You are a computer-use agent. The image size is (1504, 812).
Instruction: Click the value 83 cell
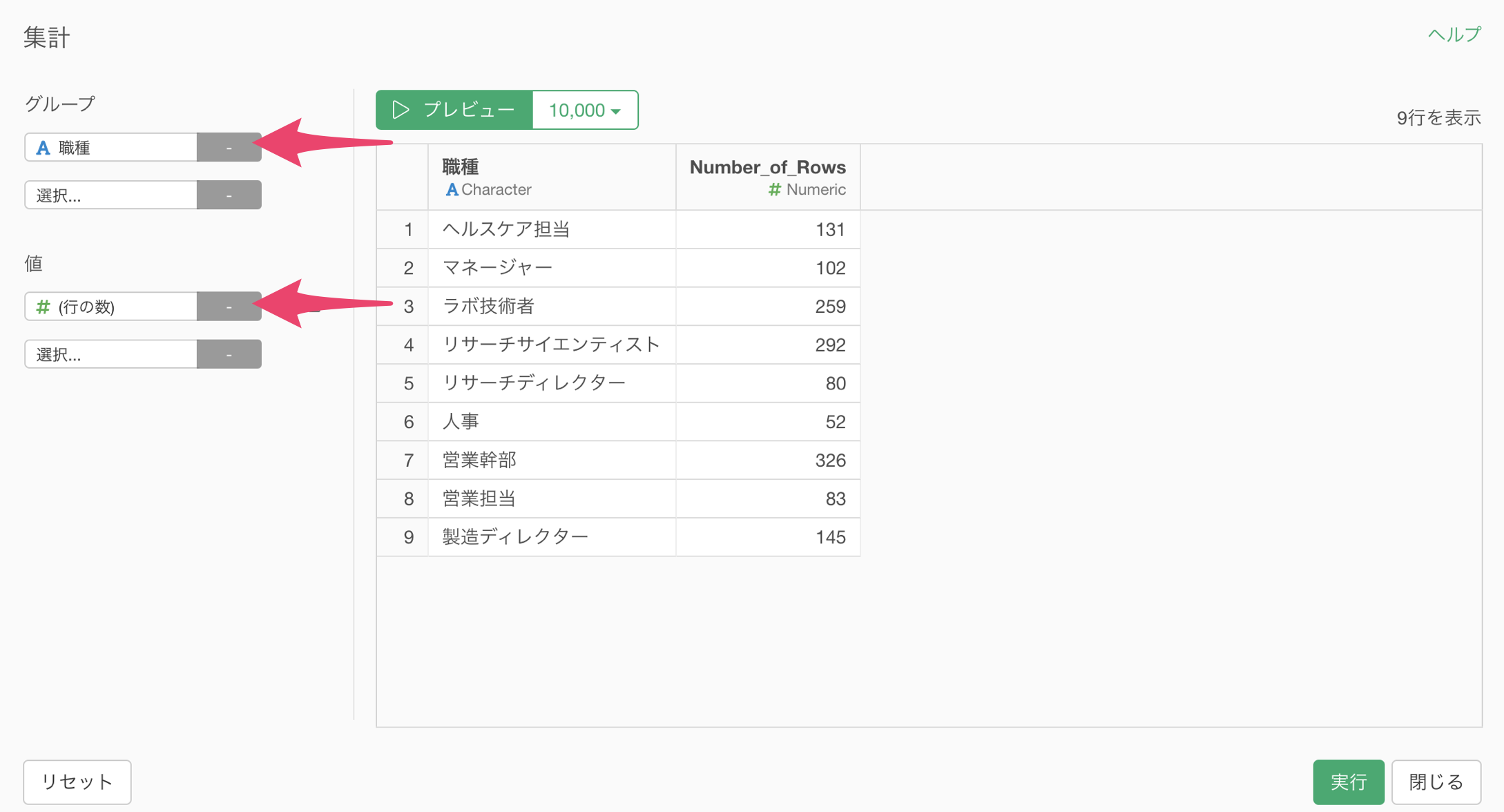768,499
